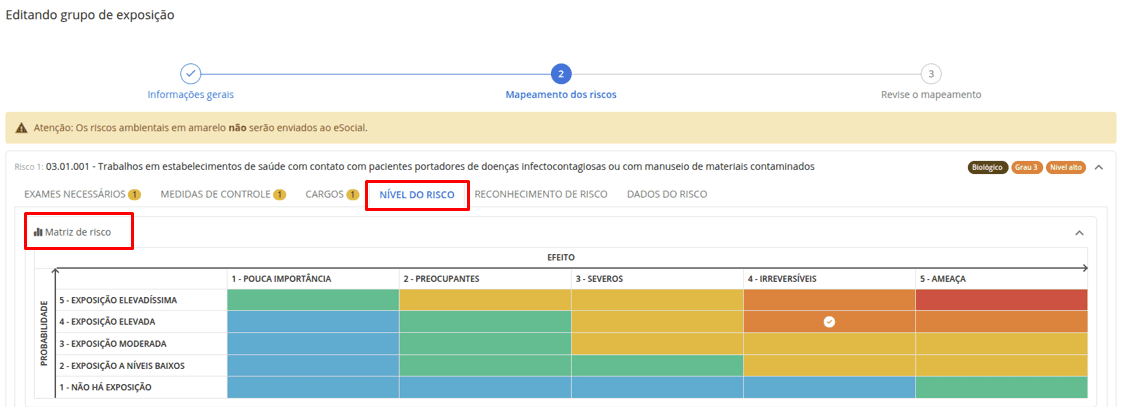Image resolution: width=1125 pixels, height=407 pixels.
Task: Click the Biológico badge
Action: tap(988, 167)
